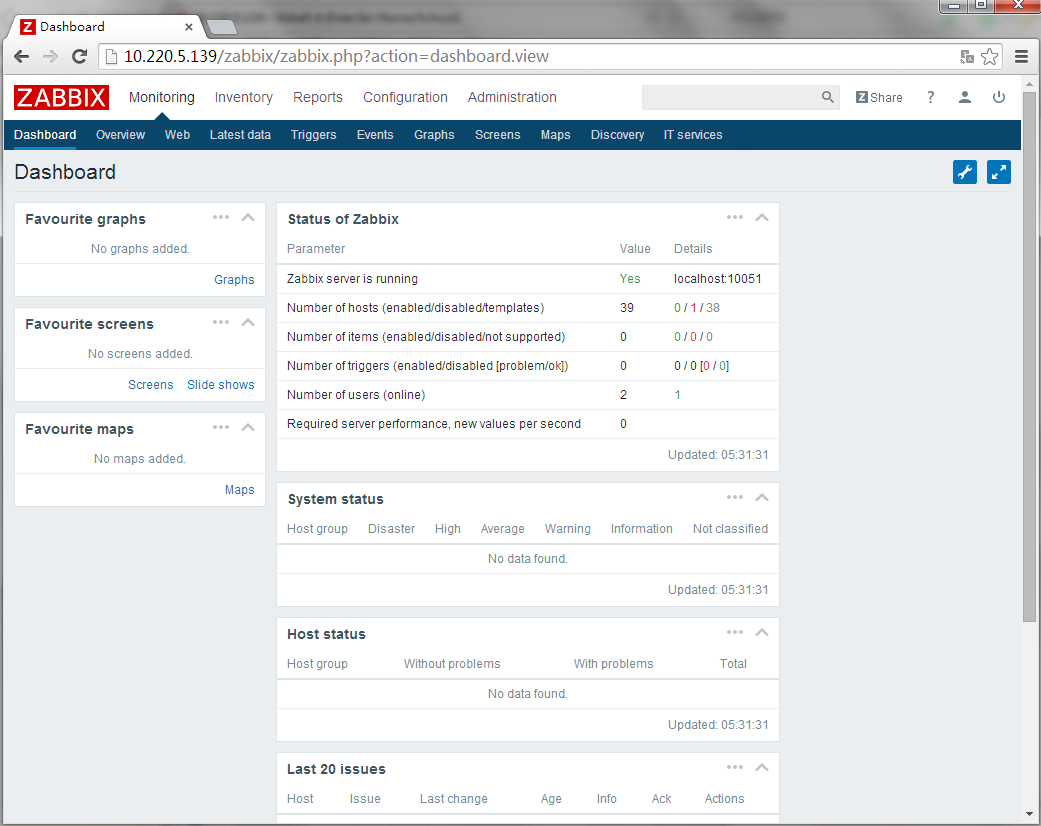Bookmark page with the star icon
Screen dimensions: 1041x826
click(x=989, y=56)
